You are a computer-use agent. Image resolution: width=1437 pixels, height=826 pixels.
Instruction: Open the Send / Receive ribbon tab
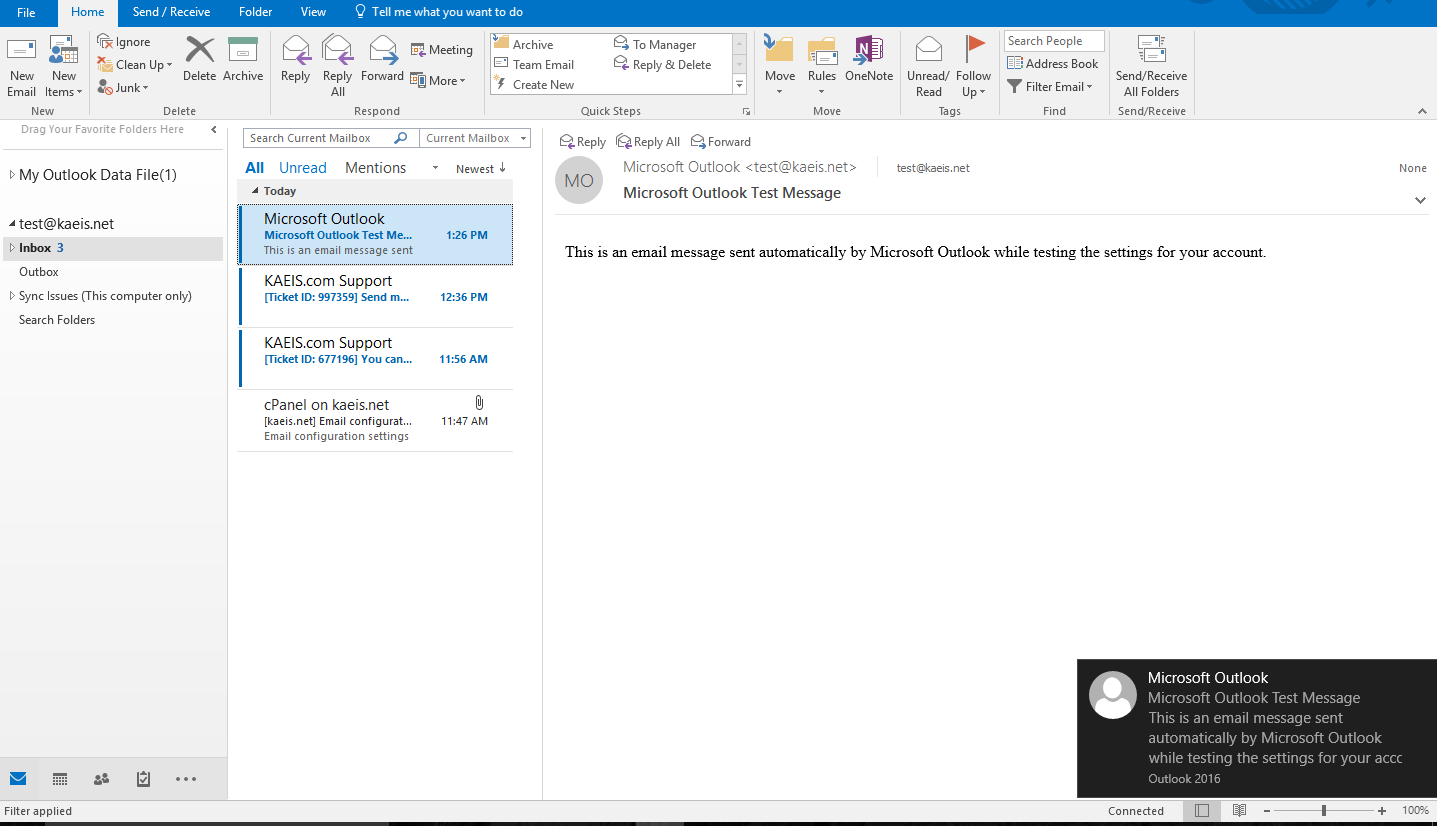[x=171, y=12]
